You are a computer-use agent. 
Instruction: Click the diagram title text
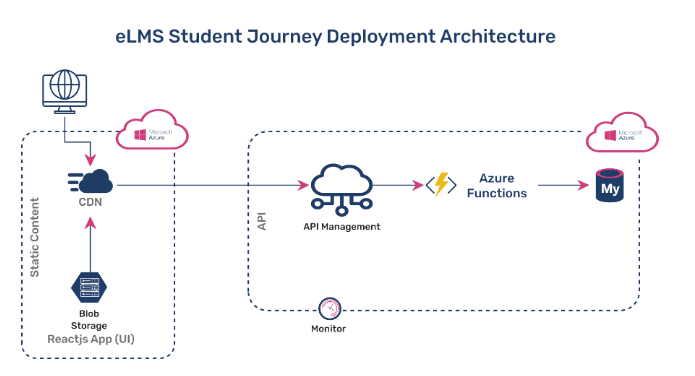[336, 36]
